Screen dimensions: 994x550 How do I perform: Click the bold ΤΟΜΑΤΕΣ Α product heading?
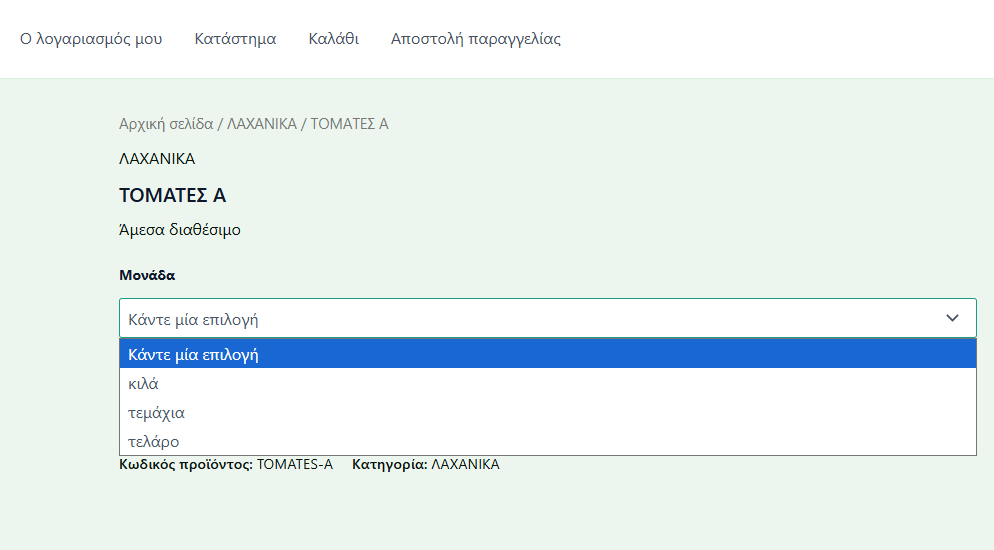click(173, 195)
